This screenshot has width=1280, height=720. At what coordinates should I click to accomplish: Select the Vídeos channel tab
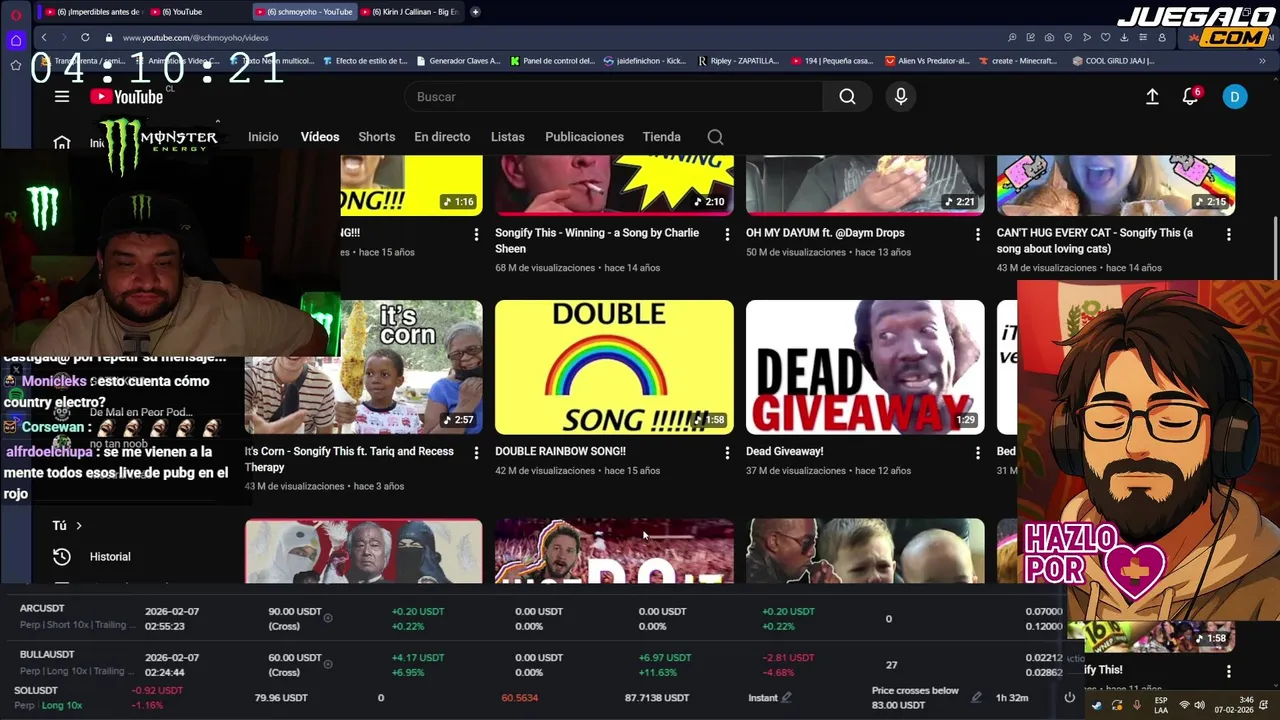(x=320, y=137)
